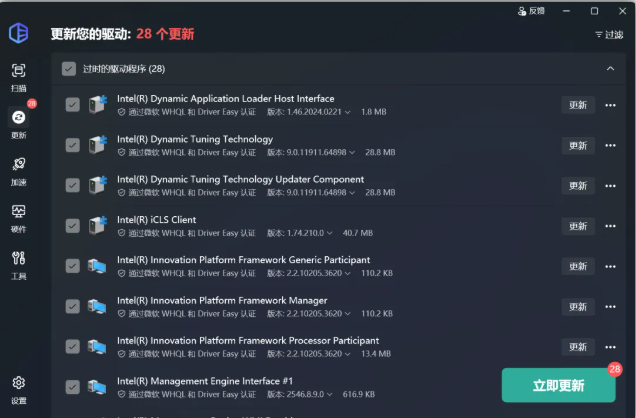Collapse the 过时的驱动程序 section chevron
The height and width of the screenshot is (418, 636).
click(x=610, y=69)
